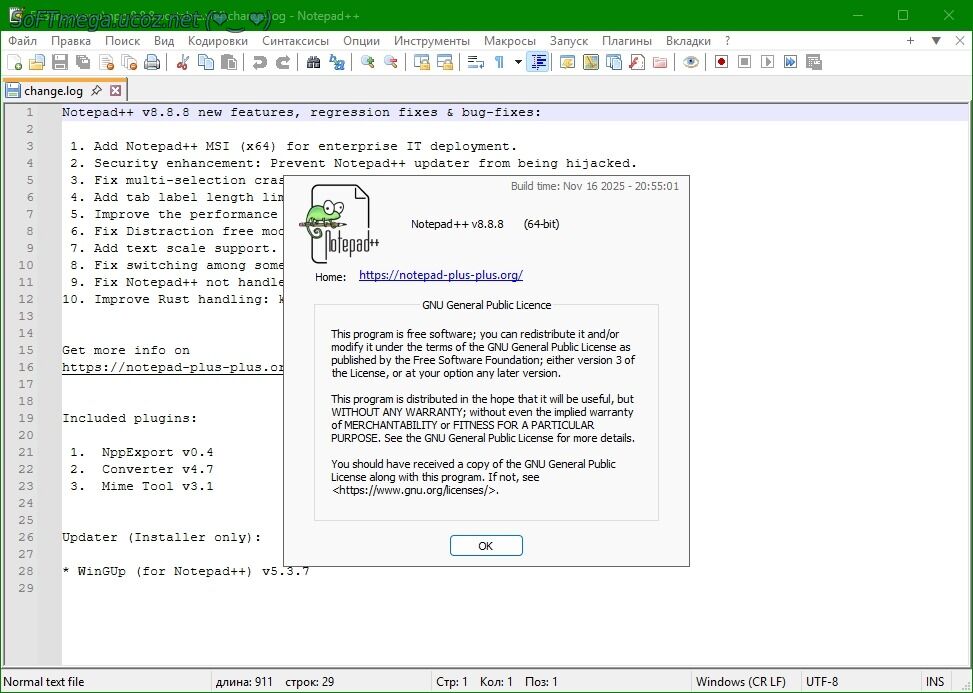Select the change.log tab
The height and width of the screenshot is (693, 973).
(54, 90)
